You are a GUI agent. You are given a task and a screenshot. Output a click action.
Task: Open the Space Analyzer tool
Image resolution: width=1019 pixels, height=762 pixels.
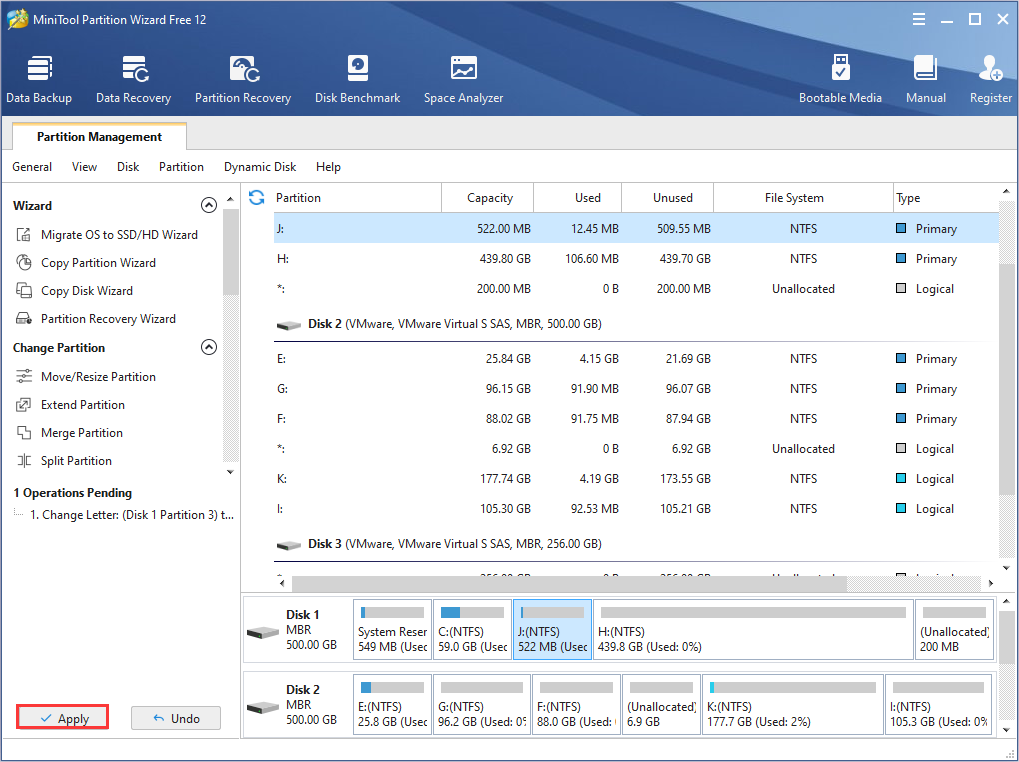click(463, 79)
